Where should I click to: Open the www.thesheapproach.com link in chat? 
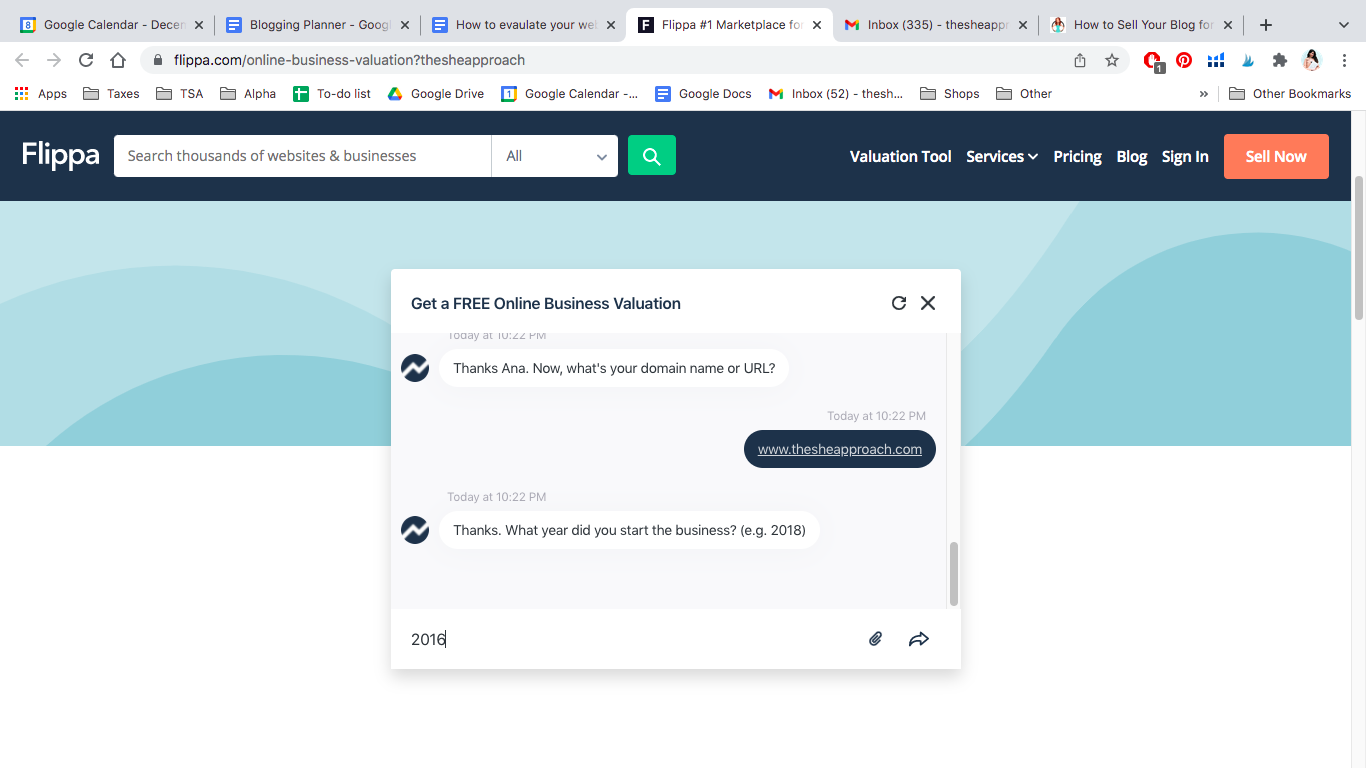pos(840,449)
